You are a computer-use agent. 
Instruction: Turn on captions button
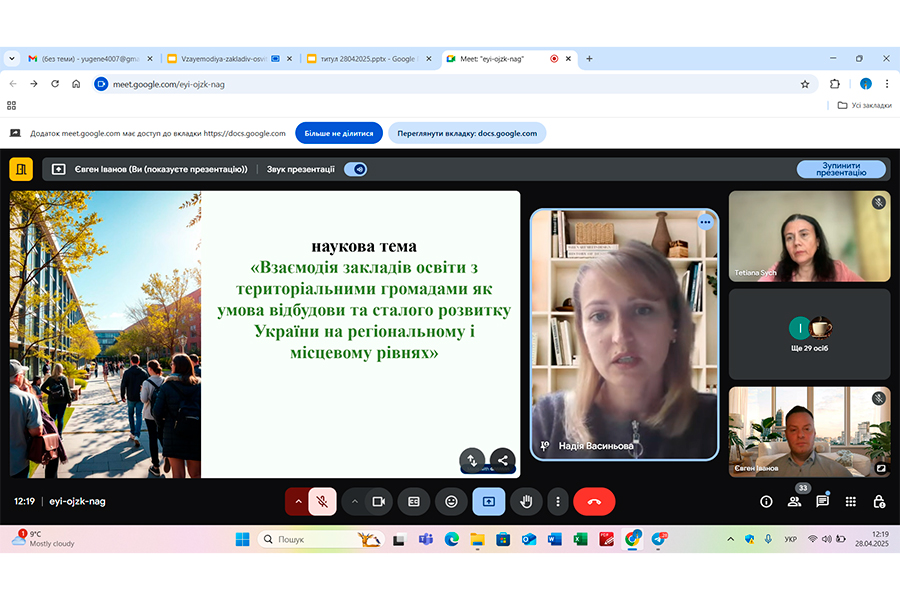[414, 501]
